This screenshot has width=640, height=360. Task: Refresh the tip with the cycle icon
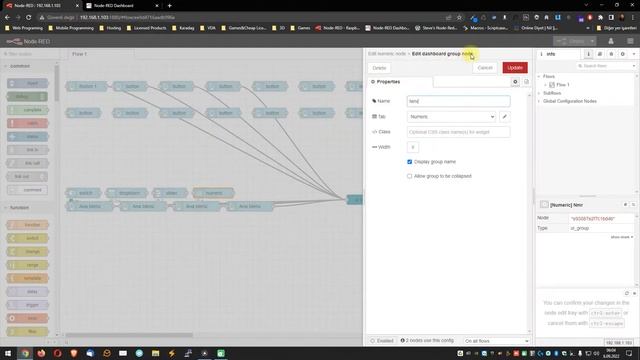(627, 293)
